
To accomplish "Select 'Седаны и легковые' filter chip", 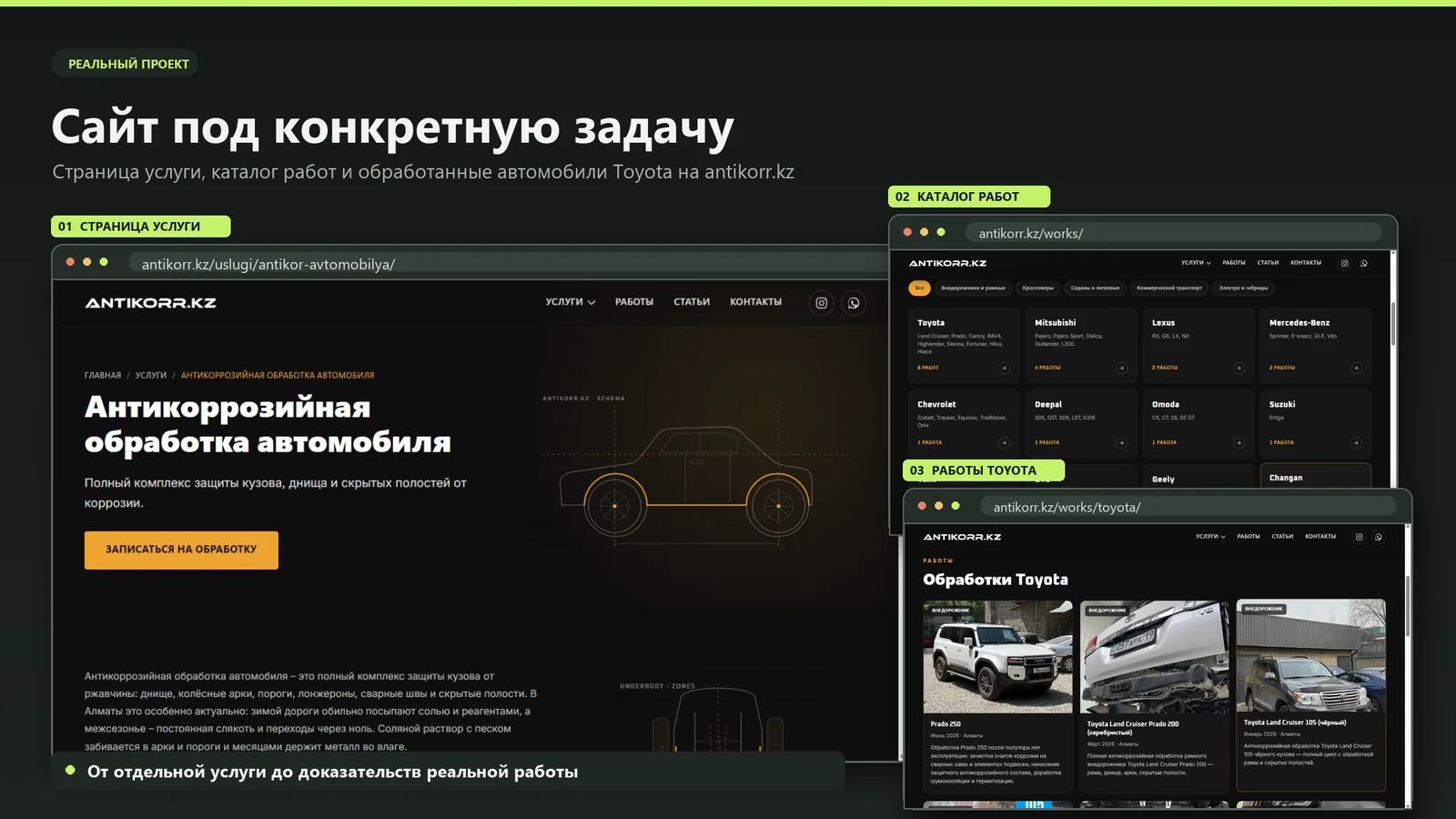I will tap(1095, 288).
